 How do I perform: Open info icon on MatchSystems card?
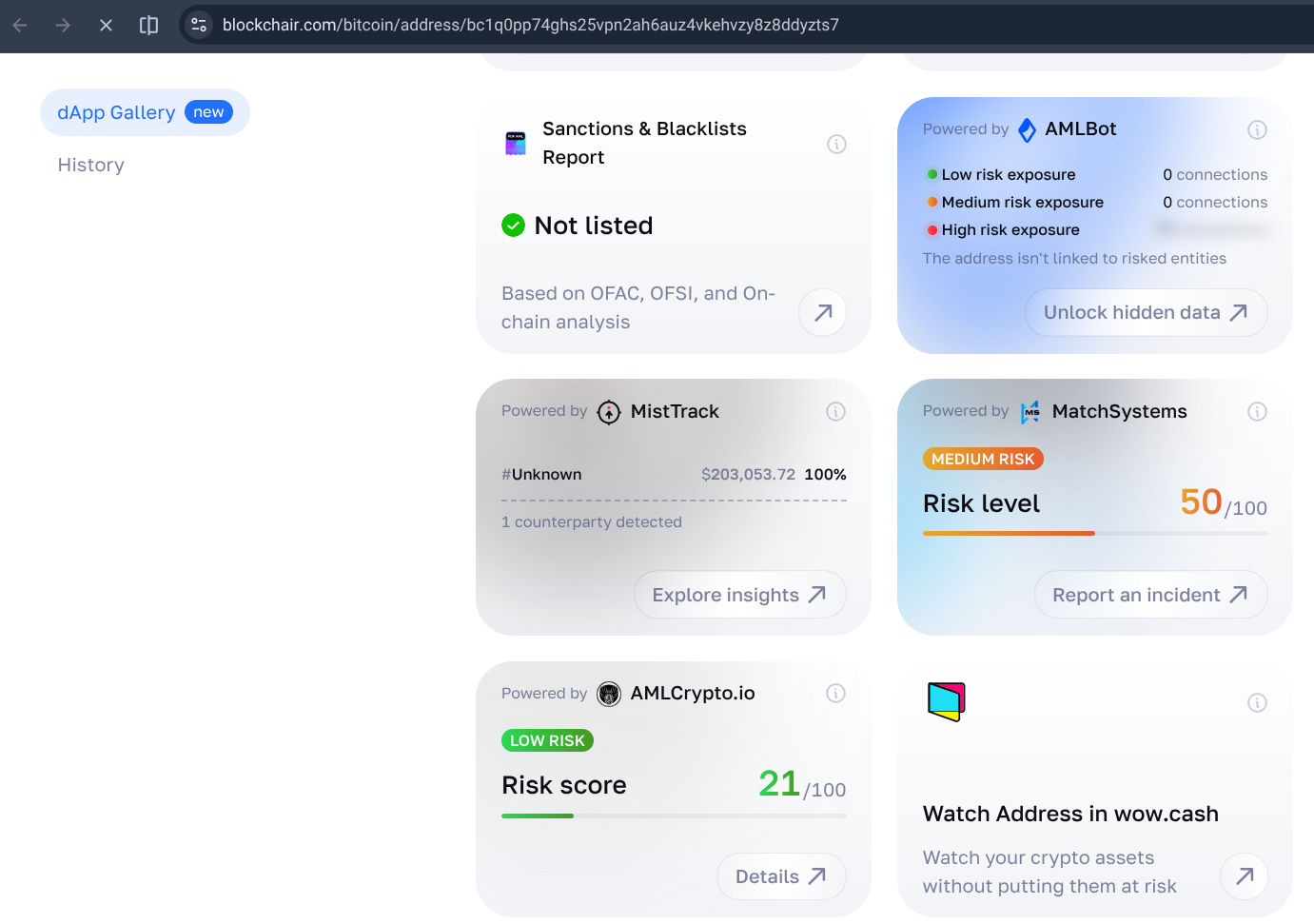pyautogui.click(x=1257, y=411)
